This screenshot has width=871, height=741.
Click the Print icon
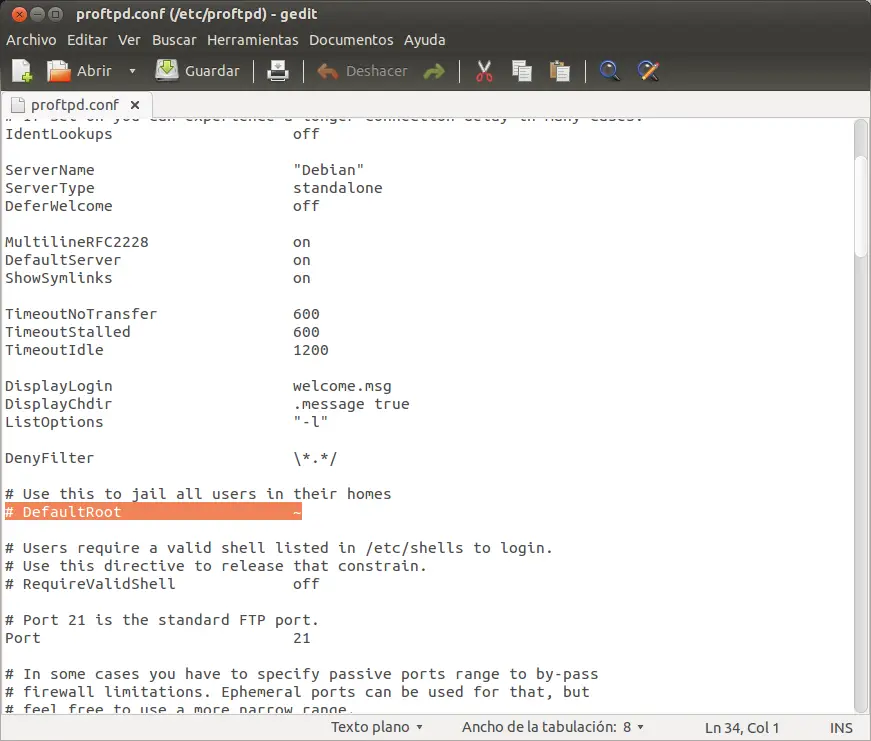(x=278, y=71)
